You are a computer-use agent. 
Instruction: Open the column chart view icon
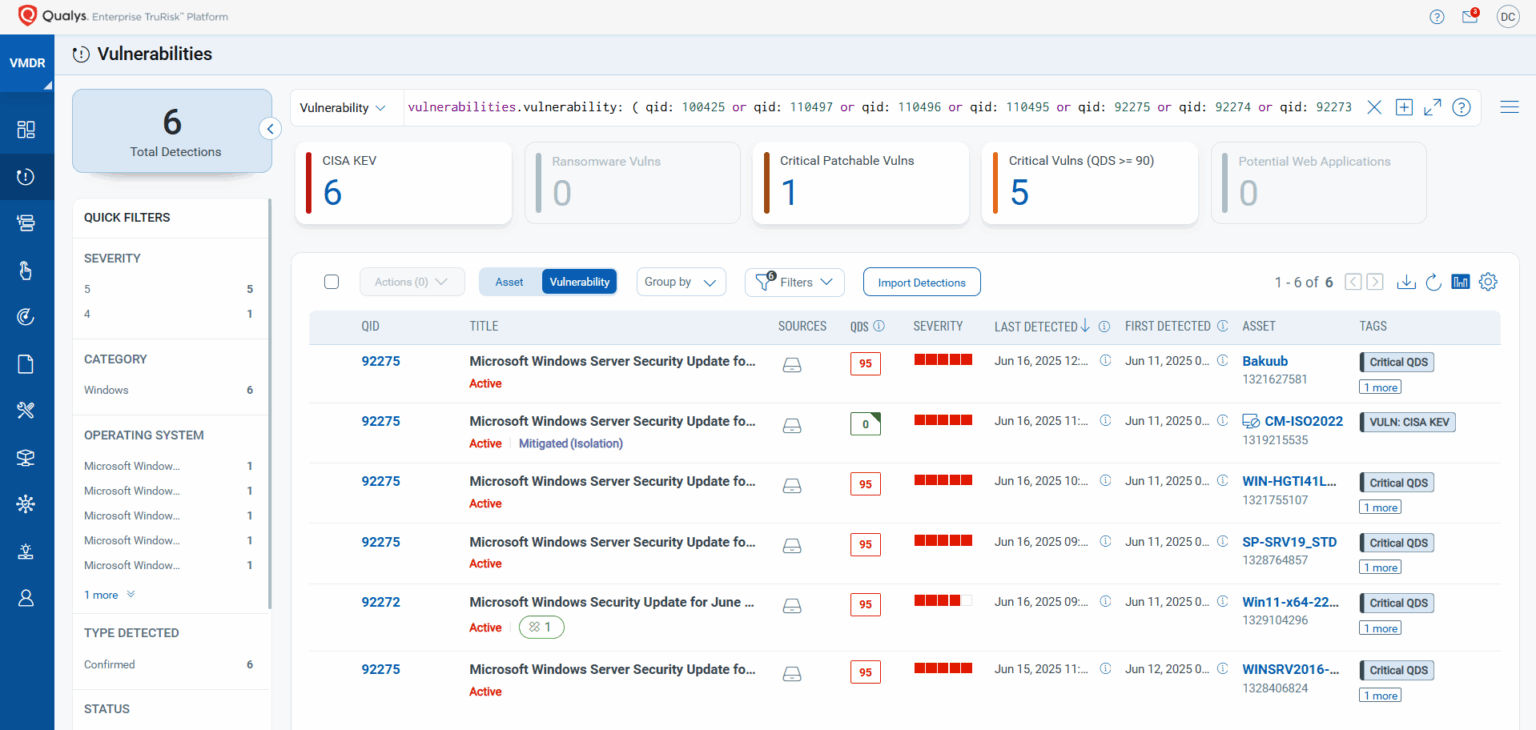1460,282
